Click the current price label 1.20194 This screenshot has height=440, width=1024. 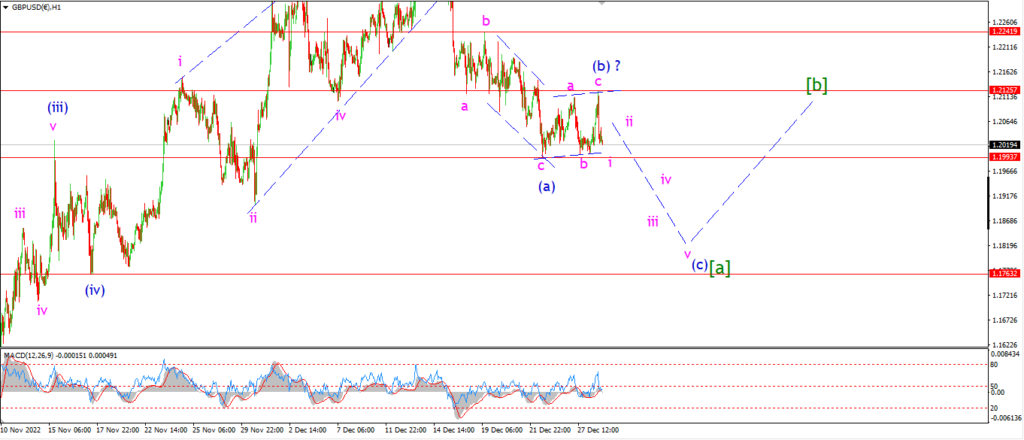[x=1006, y=145]
